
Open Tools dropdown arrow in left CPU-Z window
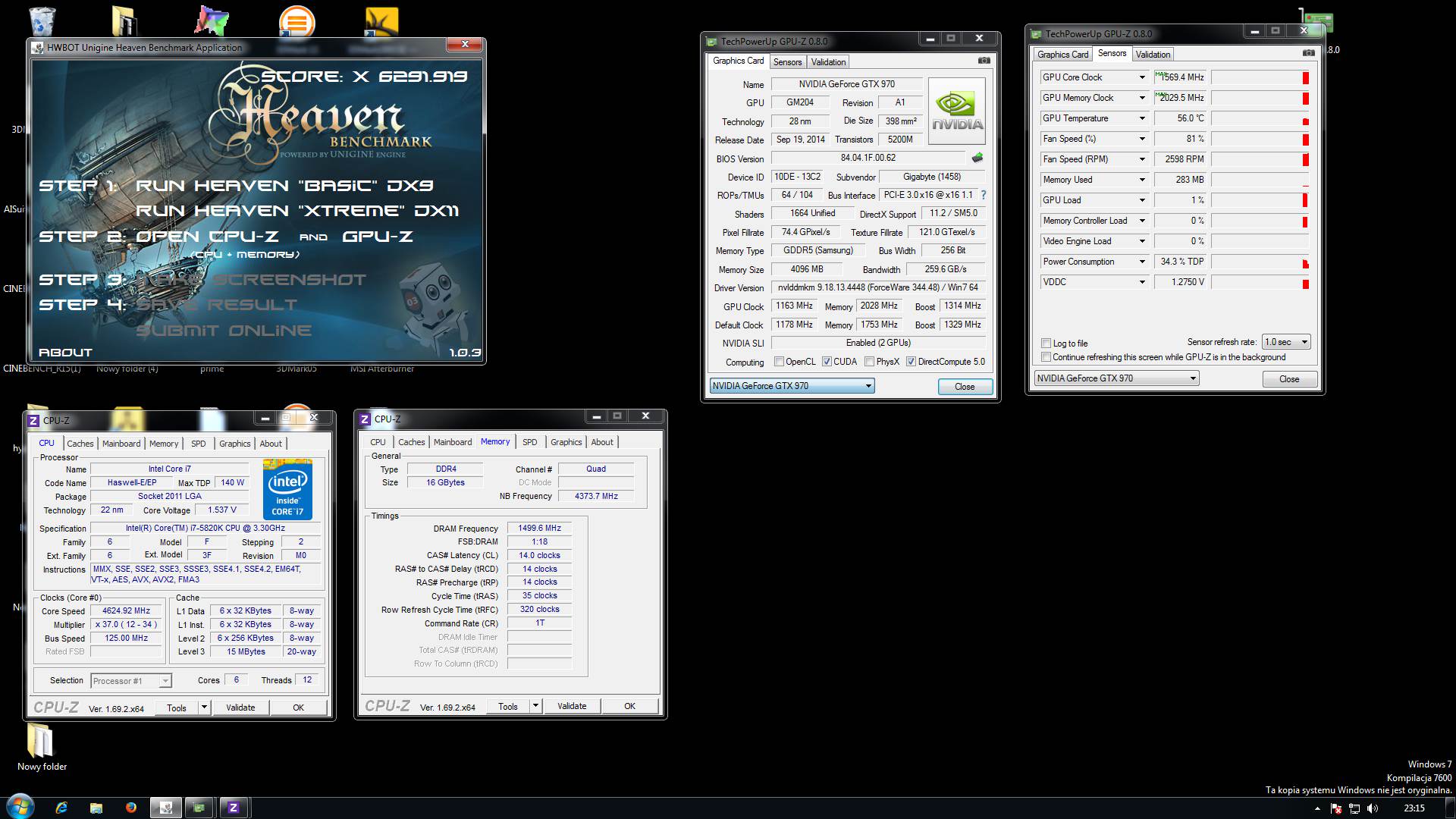click(x=203, y=708)
